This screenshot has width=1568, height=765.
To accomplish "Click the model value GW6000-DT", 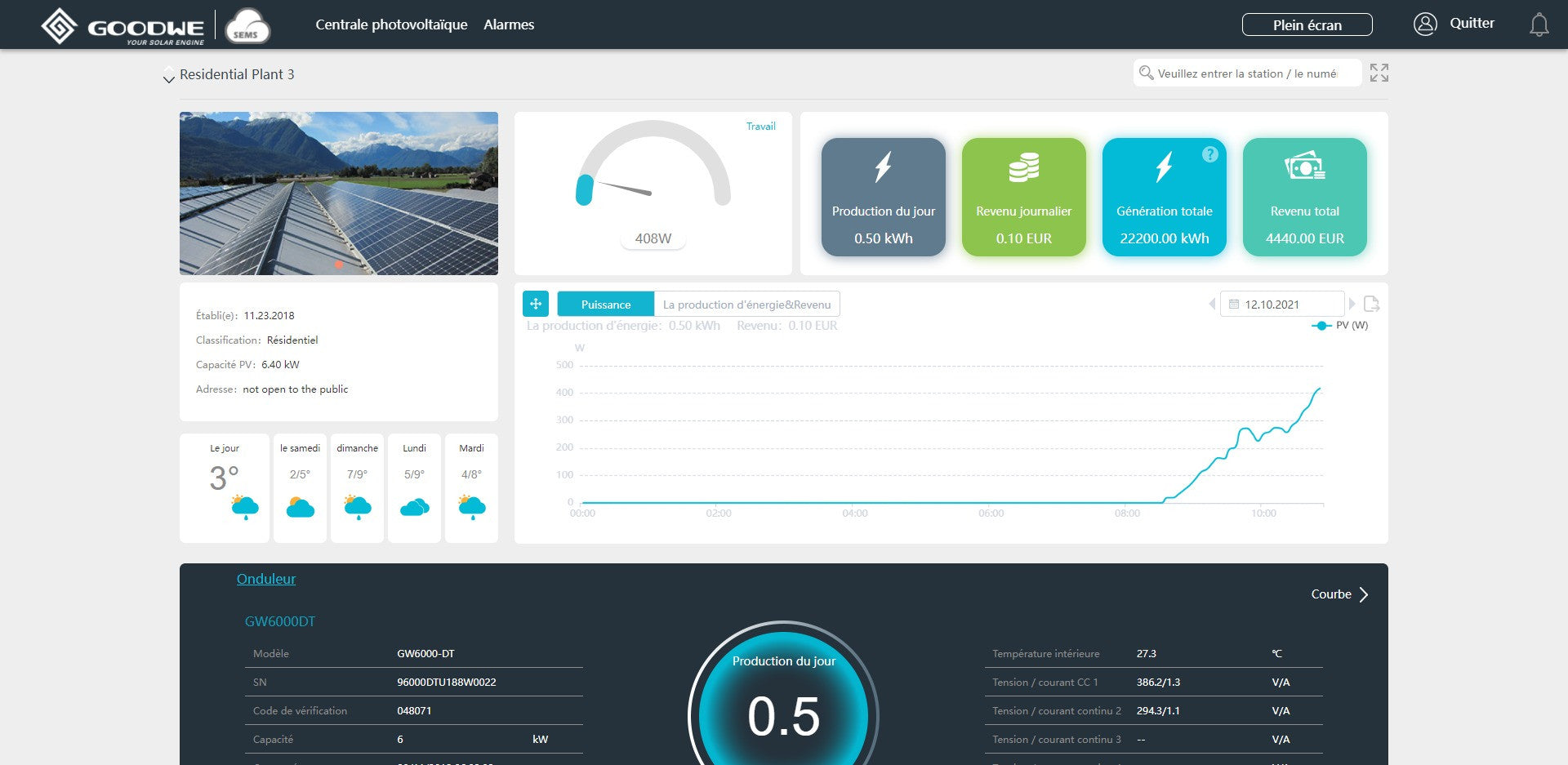I will pos(425,653).
